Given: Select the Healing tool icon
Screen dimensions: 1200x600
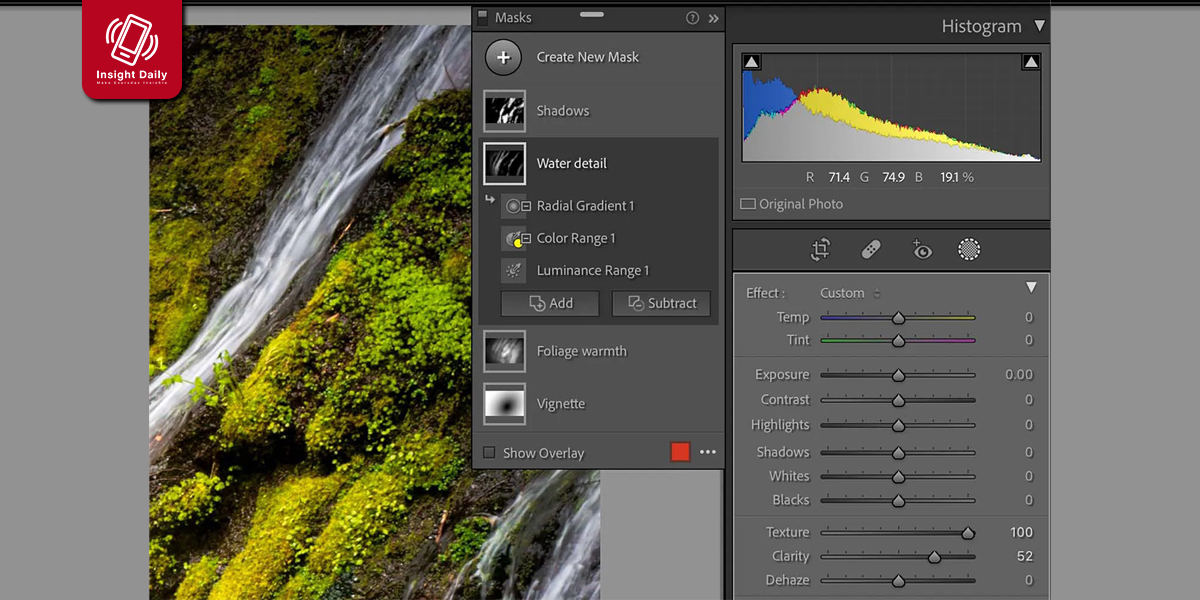Looking at the screenshot, I should click(x=871, y=250).
